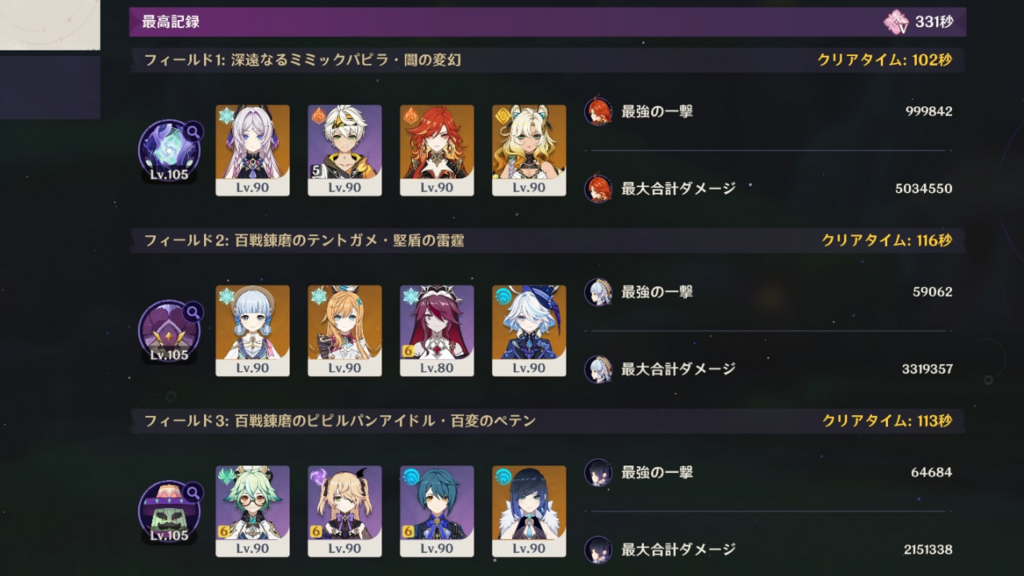The image size is (1024, 576).
Task: Select the red-haired pyro character card in Field 1
Action: click(437, 150)
